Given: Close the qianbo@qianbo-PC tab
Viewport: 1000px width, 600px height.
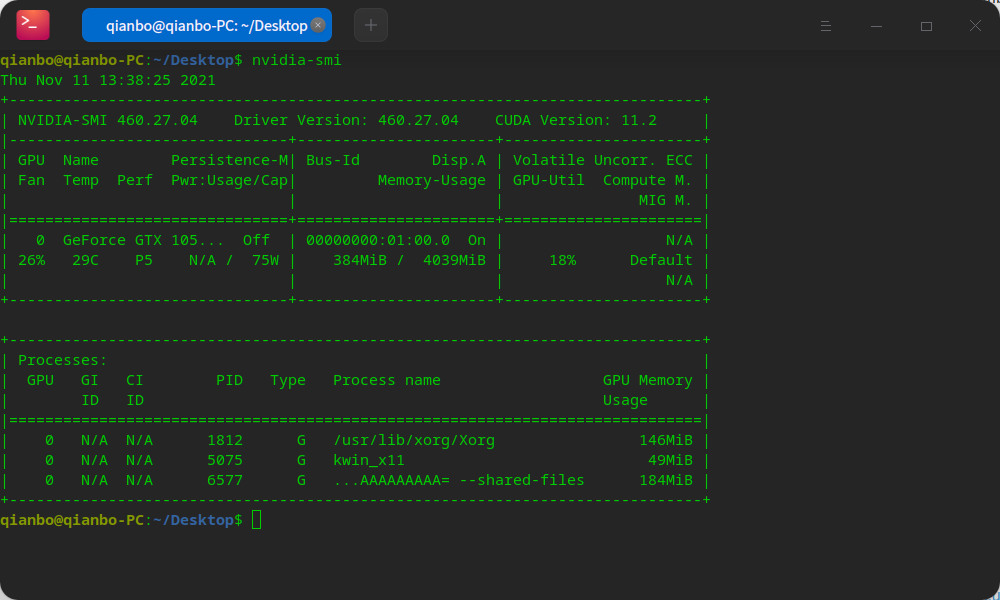Looking at the screenshot, I should (x=318, y=25).
